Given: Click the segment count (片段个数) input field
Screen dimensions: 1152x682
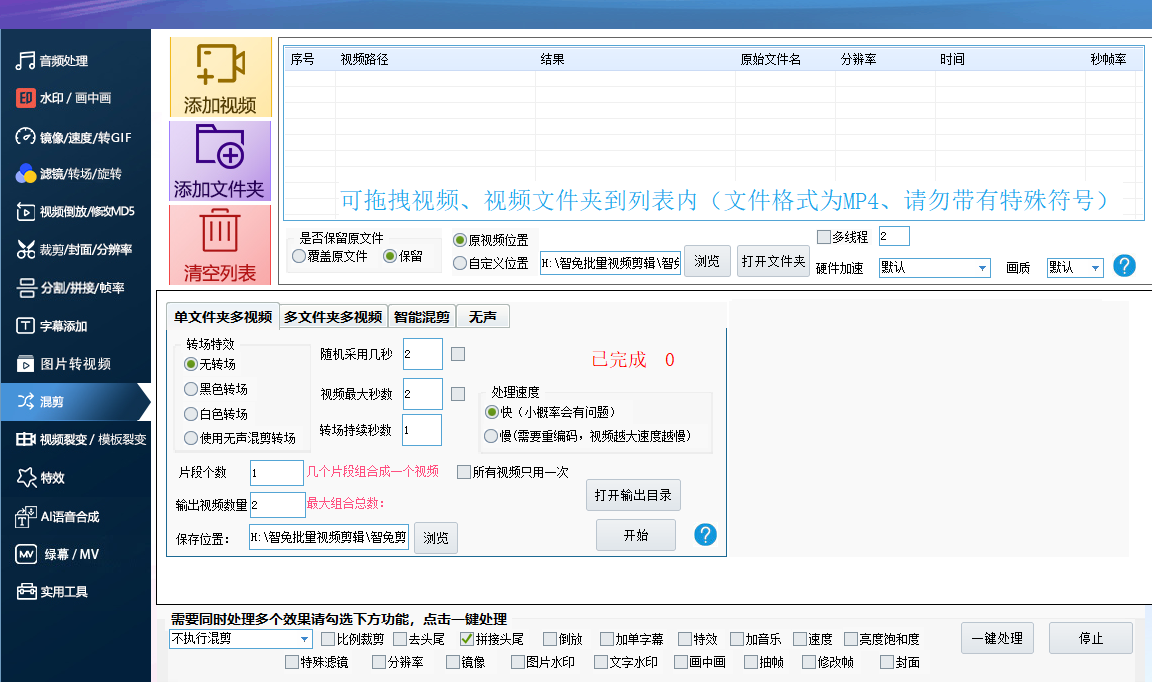Looking at the screenshot, I should point(276,472).
